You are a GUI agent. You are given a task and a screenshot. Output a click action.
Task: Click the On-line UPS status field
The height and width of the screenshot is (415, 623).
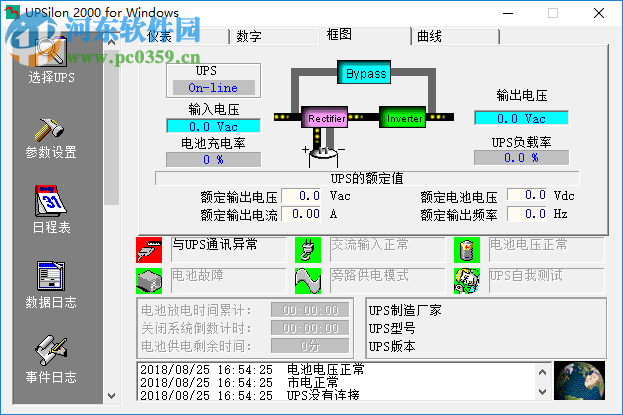point(214,87)
